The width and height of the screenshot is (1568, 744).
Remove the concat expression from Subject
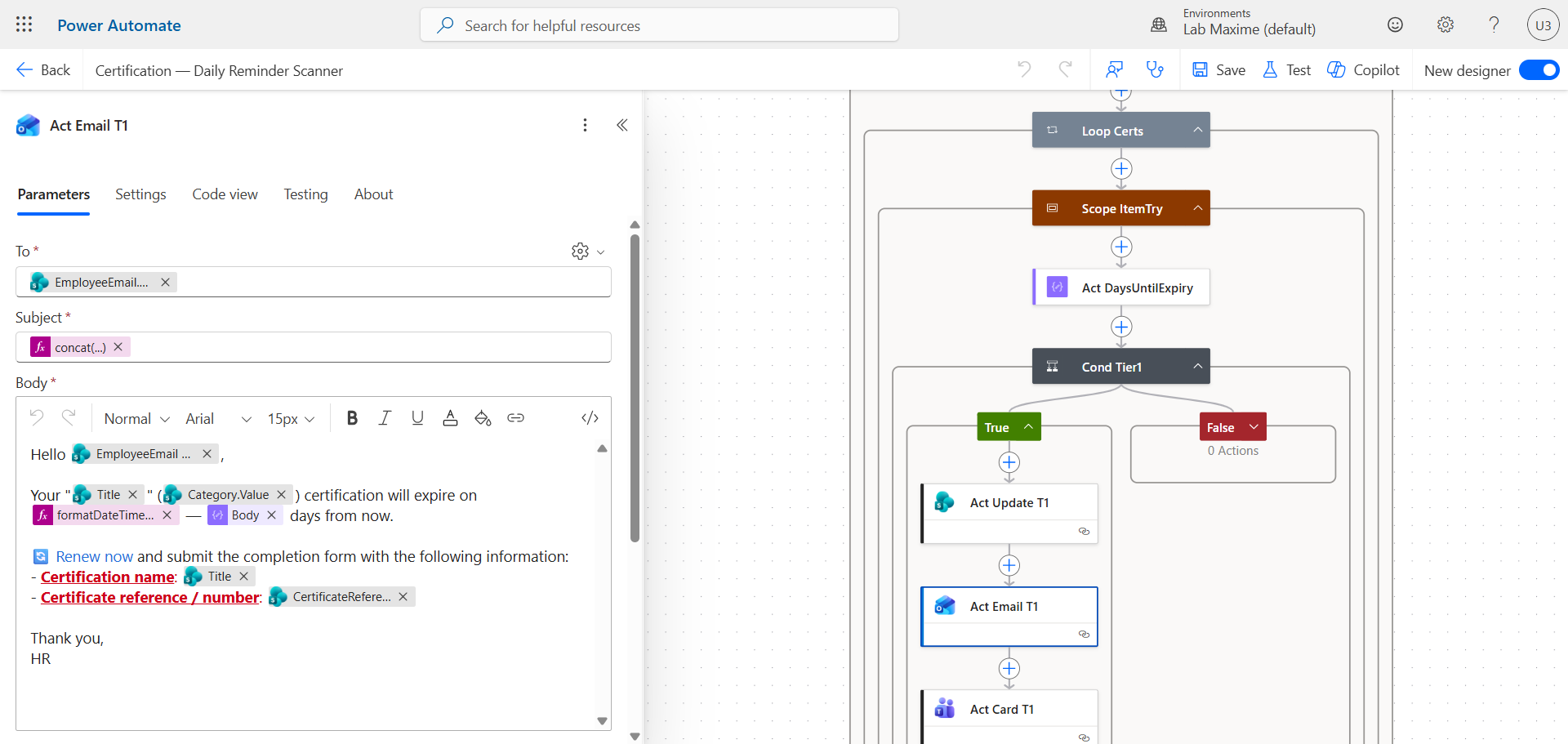[x=118, y=347]
